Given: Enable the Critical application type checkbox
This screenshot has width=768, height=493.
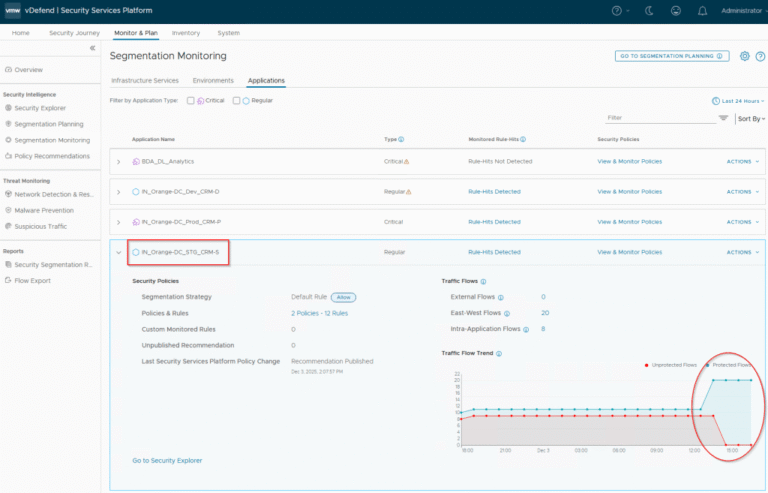Looking at the screenshot, I should pos(191,100).
